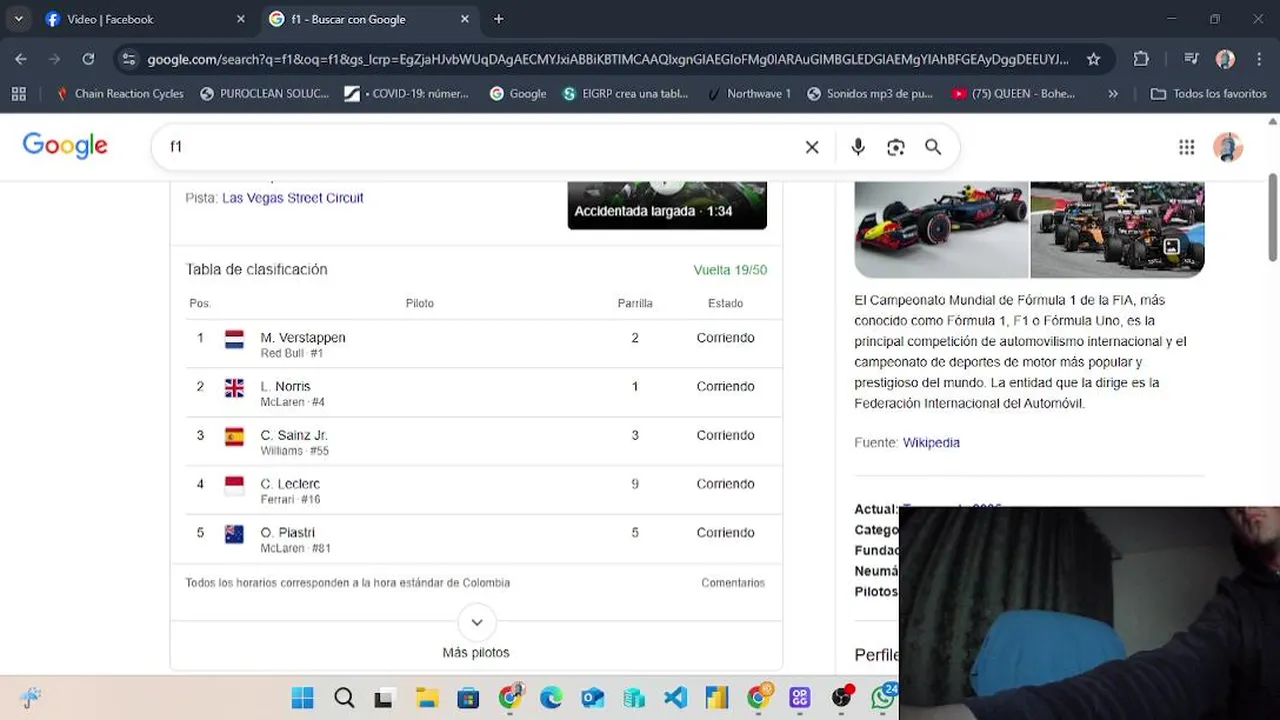Select C. Leclerc row
This screenshot has height=720, width=1280.
(x=476, y=491)
